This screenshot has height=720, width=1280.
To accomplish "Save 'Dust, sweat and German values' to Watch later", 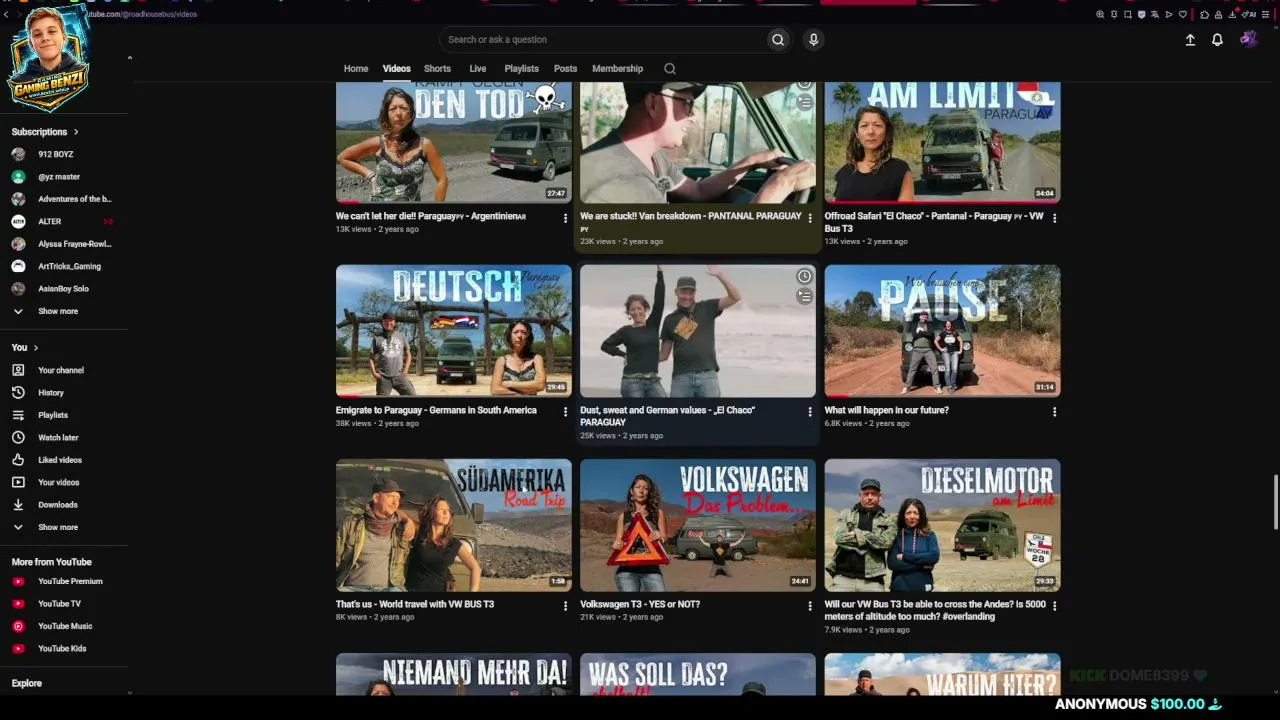I will pos(804,276).
